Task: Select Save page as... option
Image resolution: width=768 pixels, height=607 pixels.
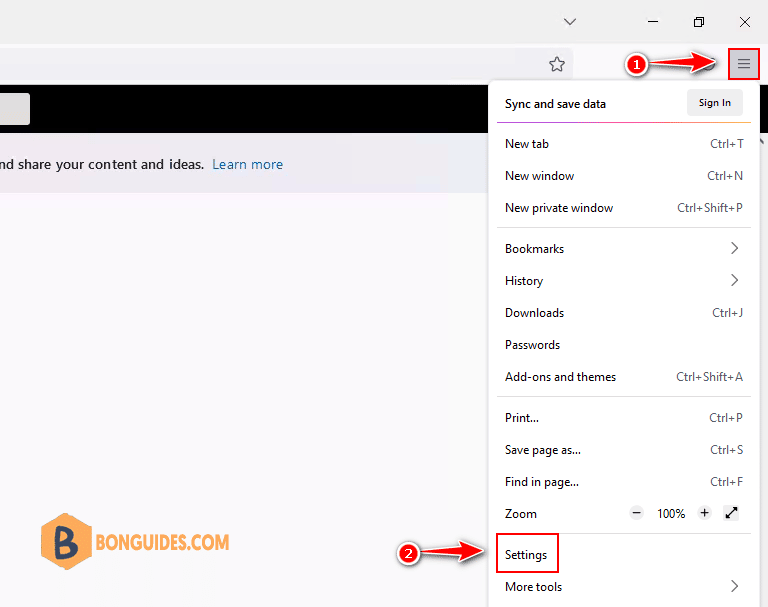Action: [x=624, y=450]
